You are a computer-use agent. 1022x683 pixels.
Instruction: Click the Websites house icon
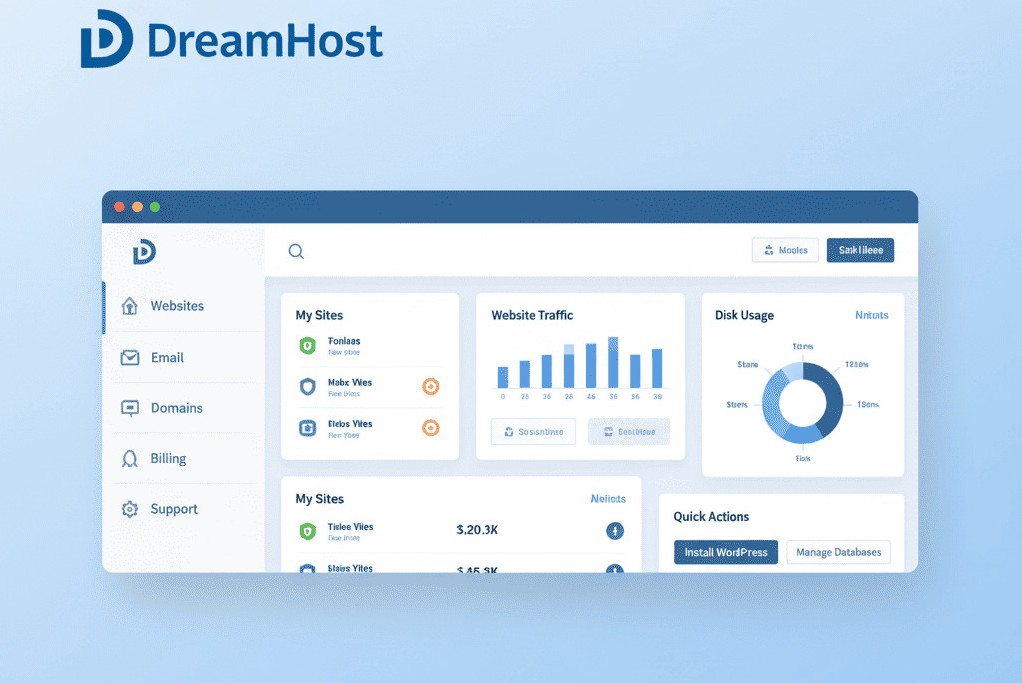click(129, 306)
